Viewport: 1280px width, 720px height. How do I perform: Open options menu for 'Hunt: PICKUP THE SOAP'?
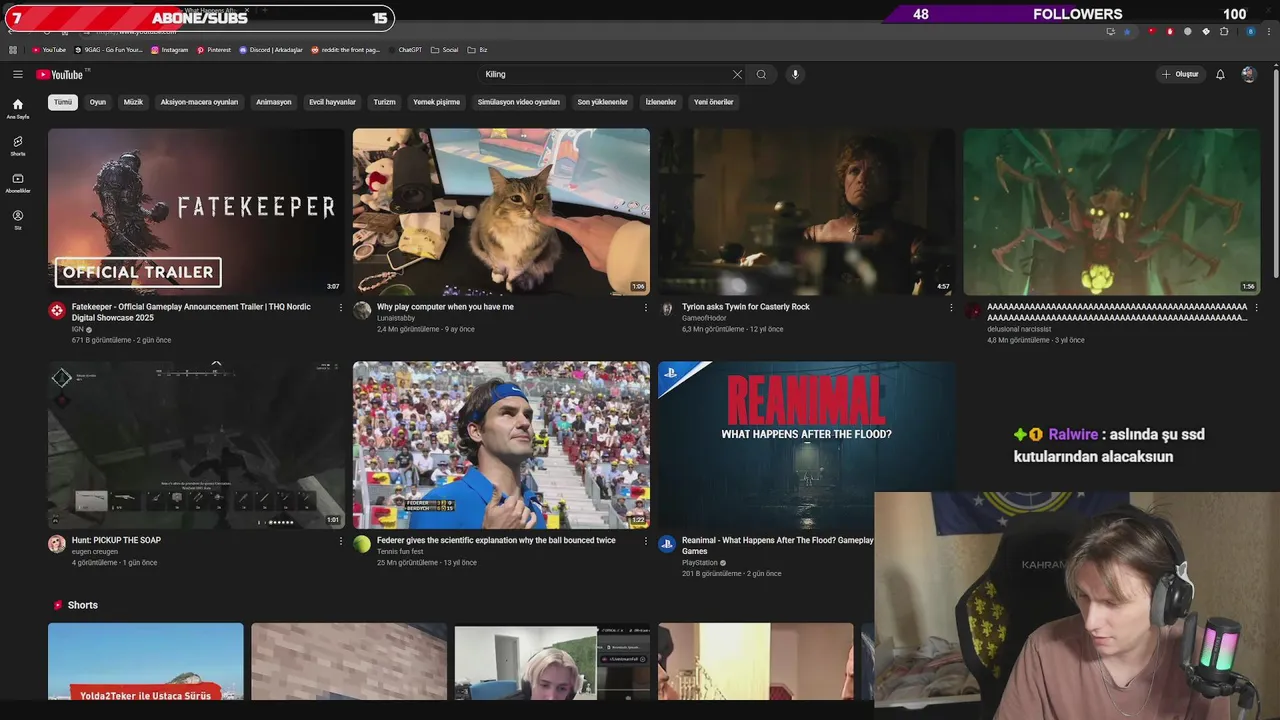coord(340,540)
